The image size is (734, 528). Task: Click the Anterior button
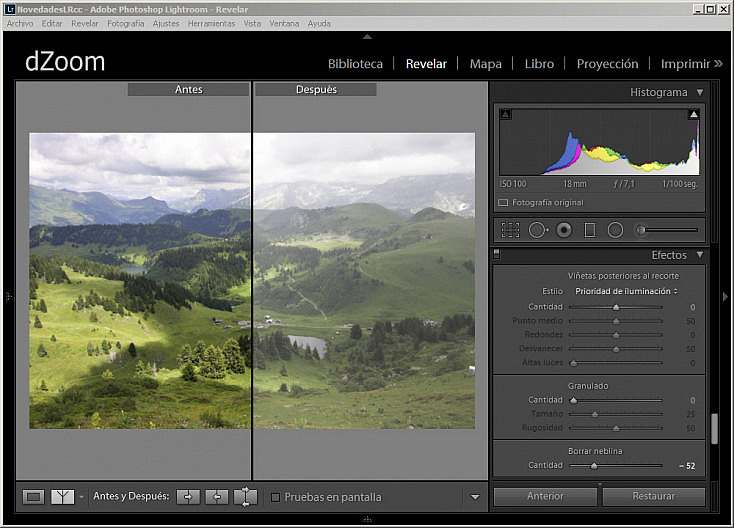pos(545,496)
